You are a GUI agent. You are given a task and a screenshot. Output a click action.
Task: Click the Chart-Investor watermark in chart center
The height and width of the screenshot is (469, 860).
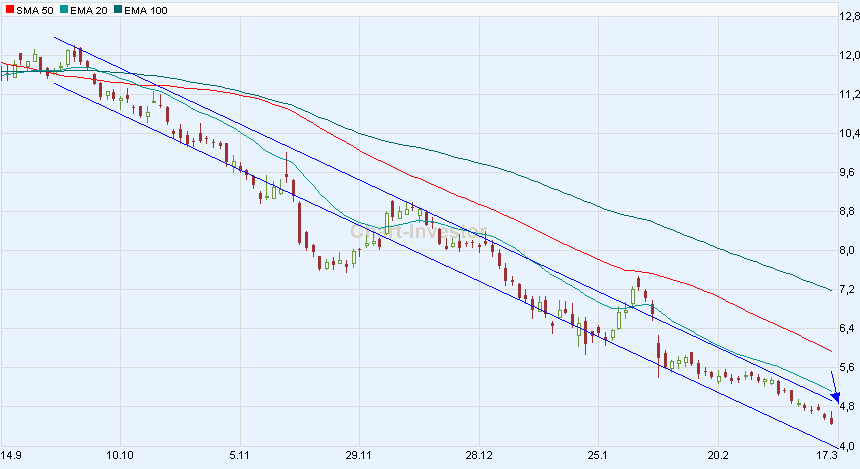coord(416,231)
